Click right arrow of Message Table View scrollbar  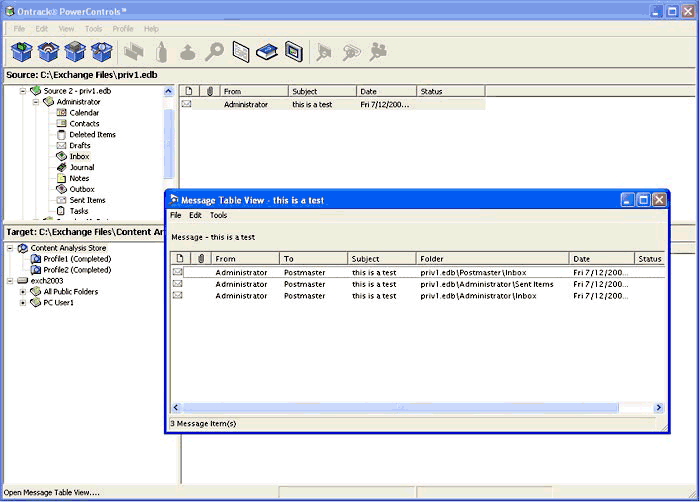click(658, 407)
